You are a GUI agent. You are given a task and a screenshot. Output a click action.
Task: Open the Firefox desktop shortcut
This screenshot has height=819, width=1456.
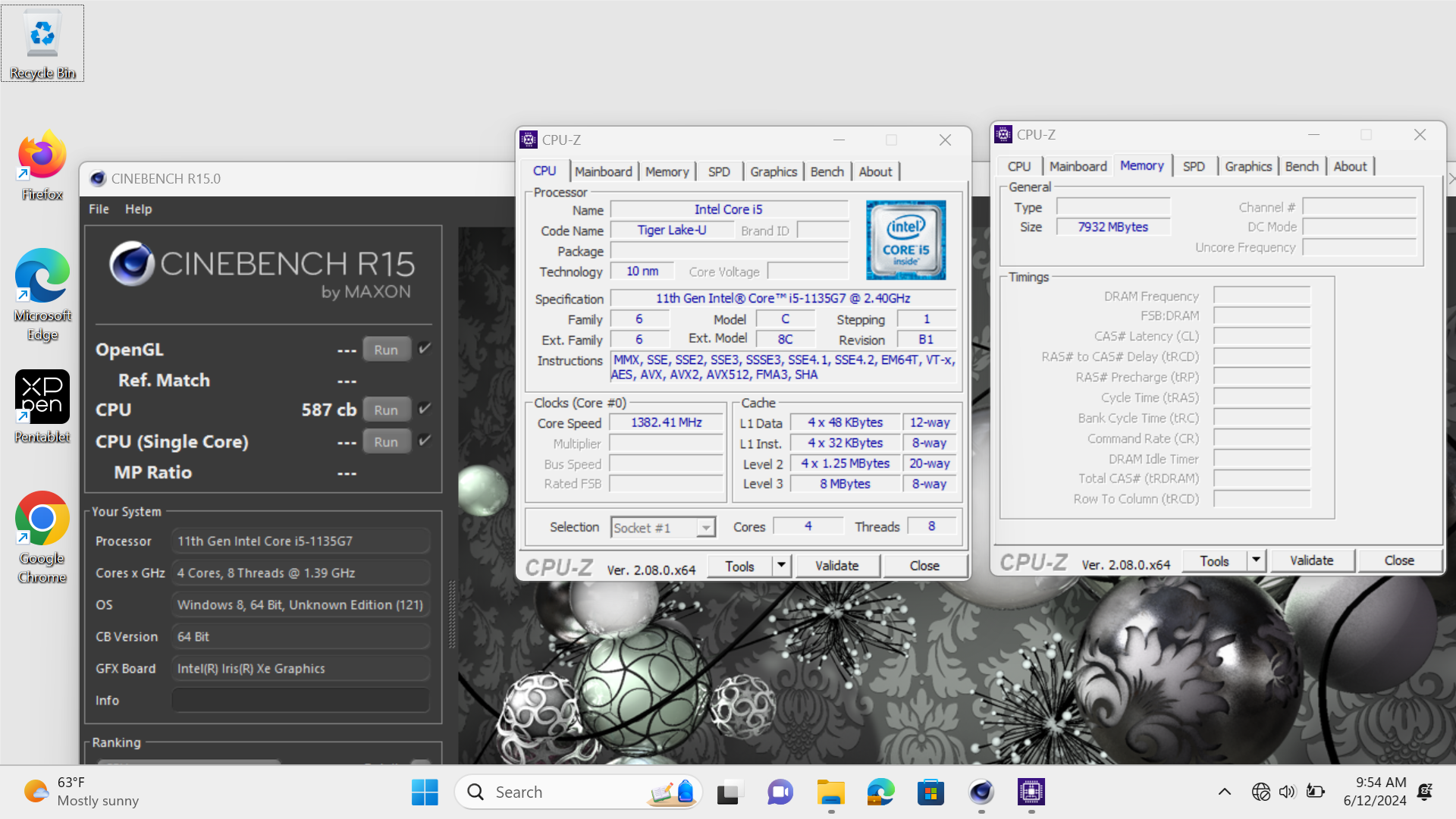tap(42, 165)
